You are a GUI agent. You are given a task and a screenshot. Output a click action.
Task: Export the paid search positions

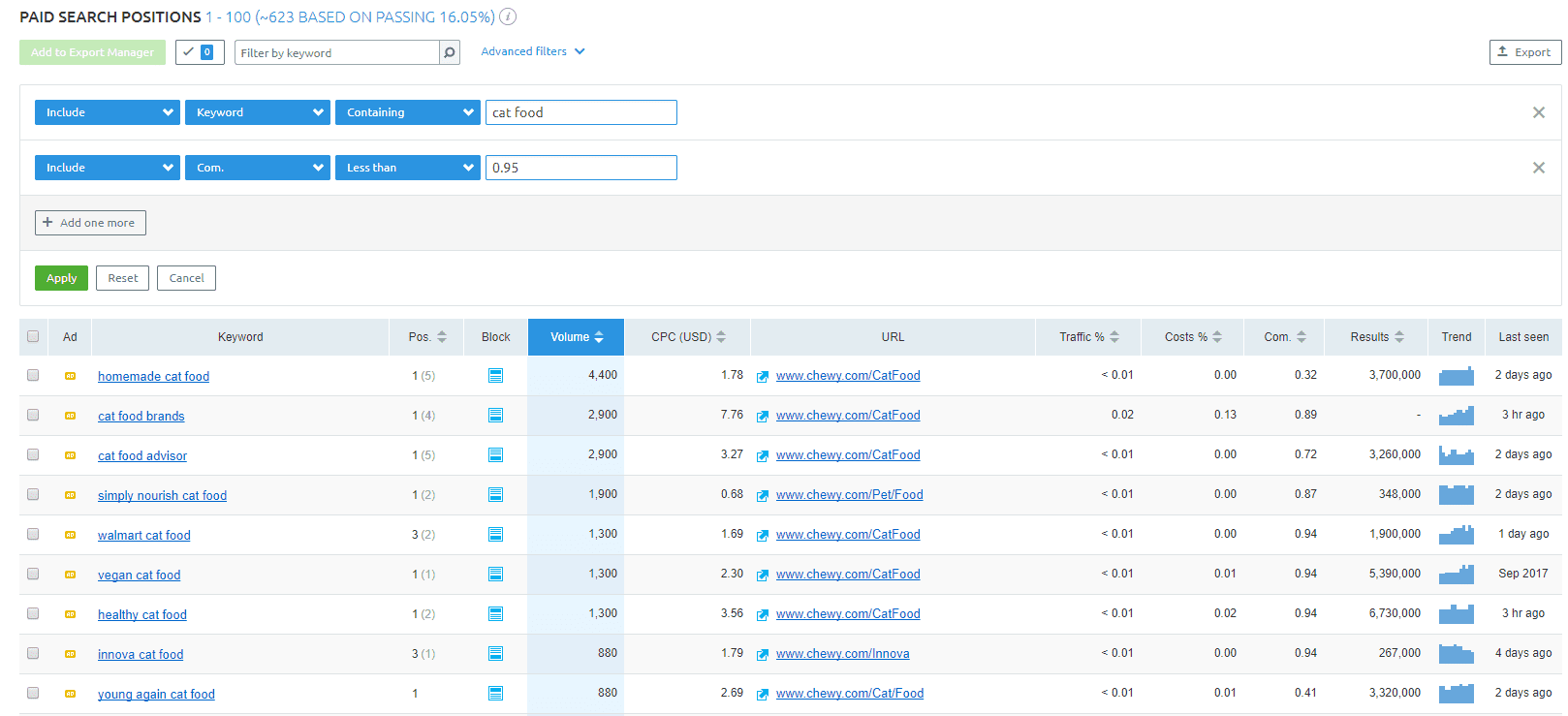pyautogui.click(x=1524, y=52)
